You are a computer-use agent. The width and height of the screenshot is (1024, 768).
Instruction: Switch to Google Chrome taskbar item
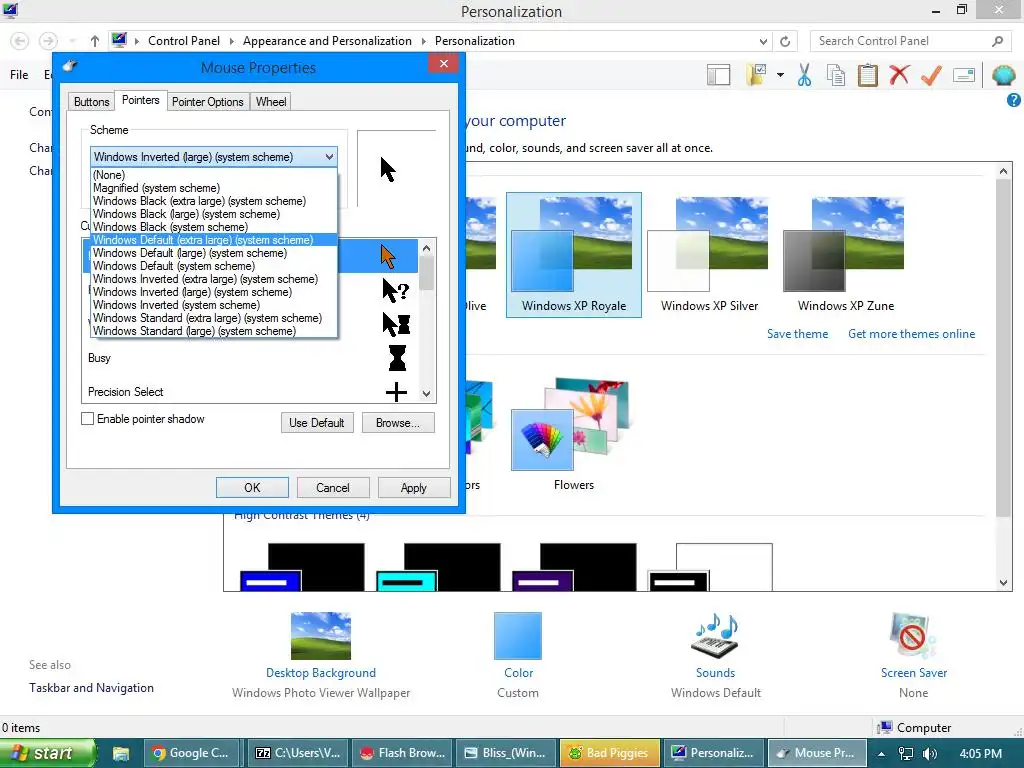pos(191,753)
